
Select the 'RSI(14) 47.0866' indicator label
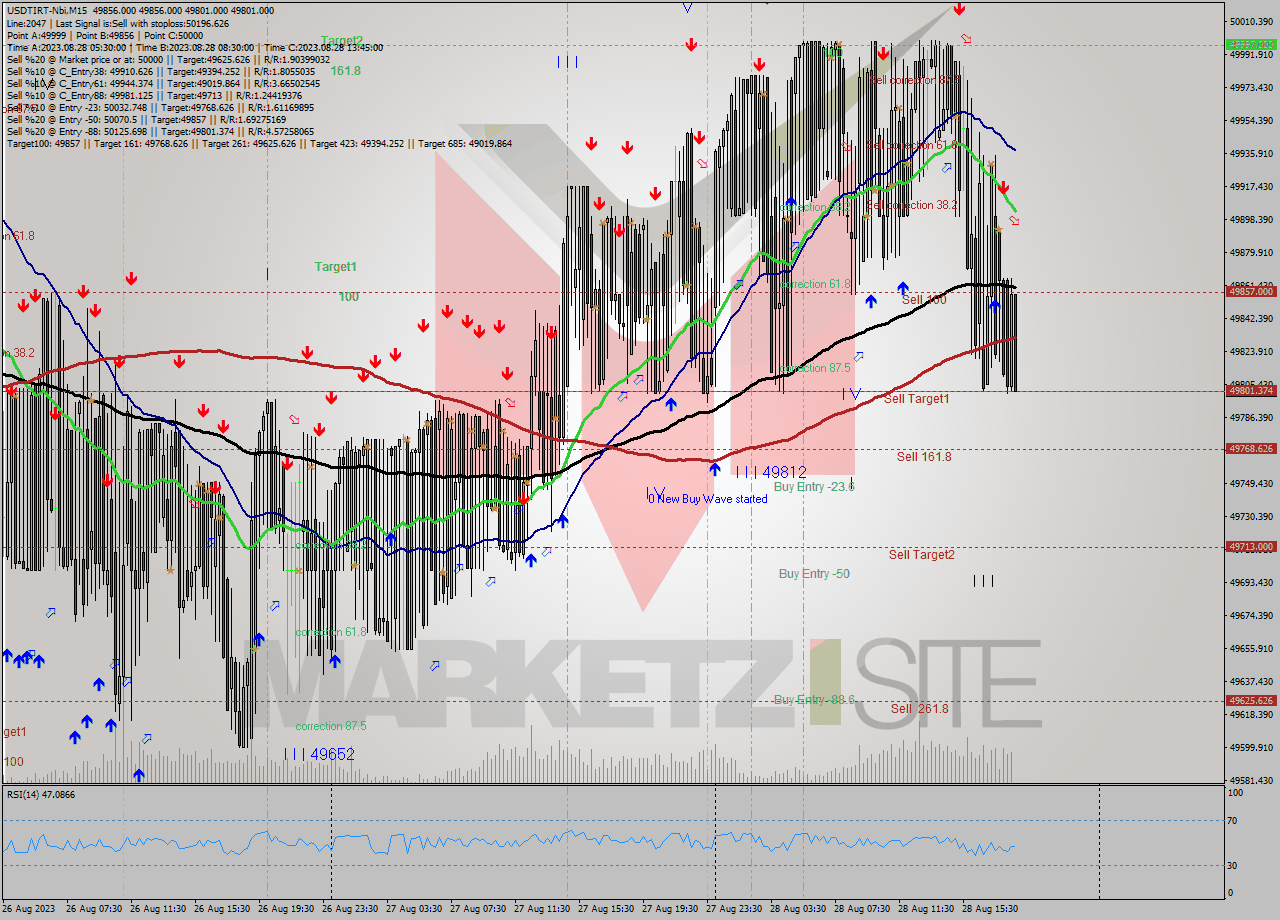click(41, 794)
